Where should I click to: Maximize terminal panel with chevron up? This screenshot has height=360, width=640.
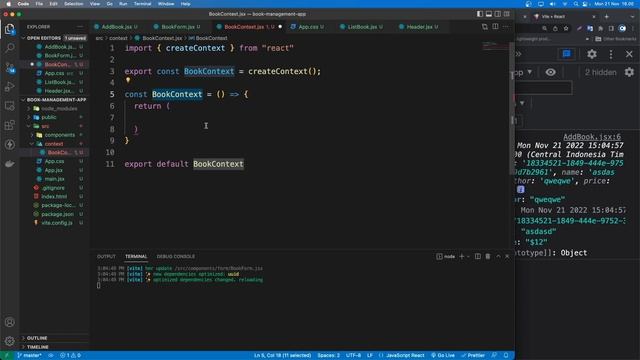498,256
